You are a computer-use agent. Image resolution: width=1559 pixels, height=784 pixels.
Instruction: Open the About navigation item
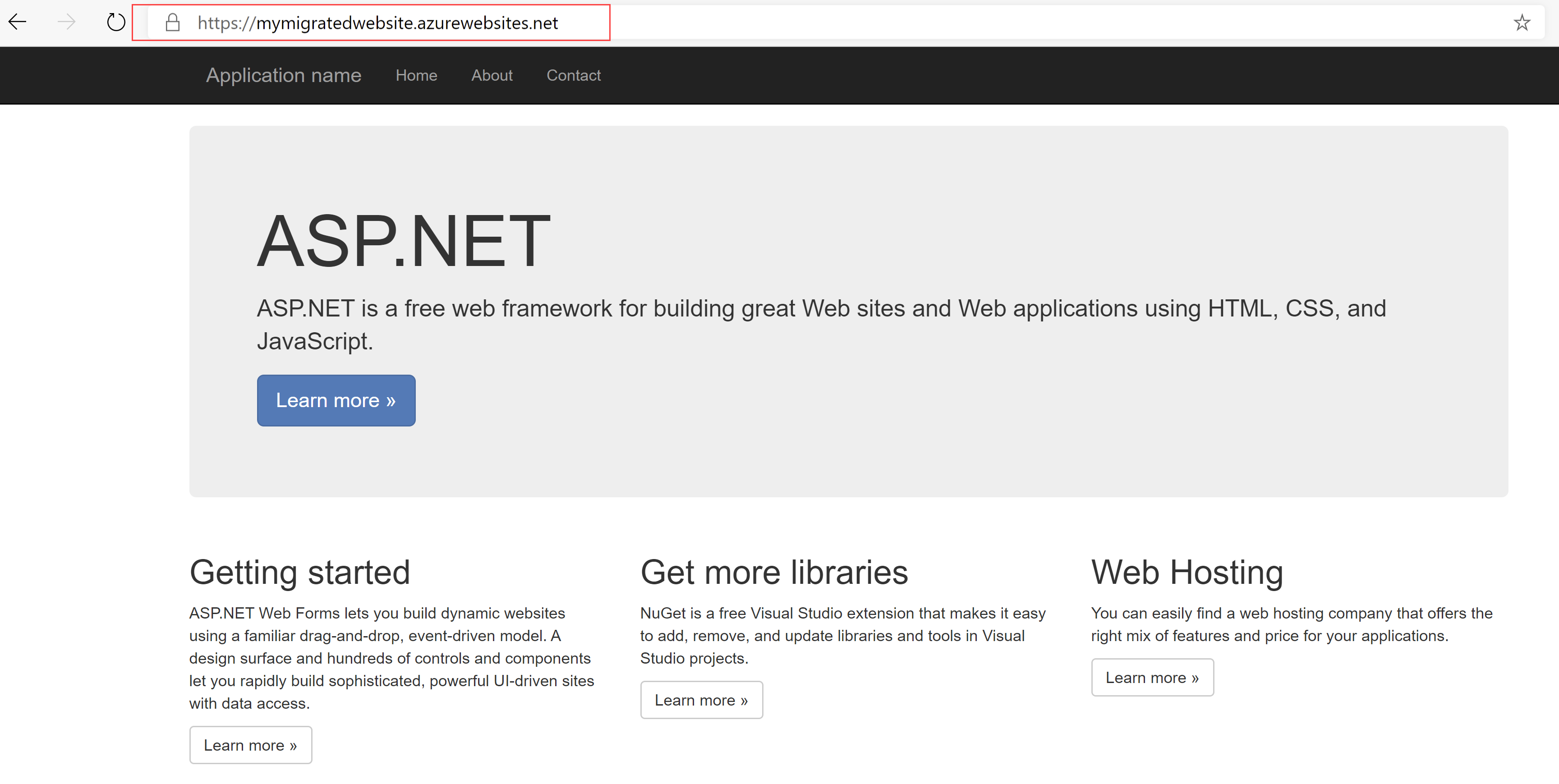click(492, 75)
